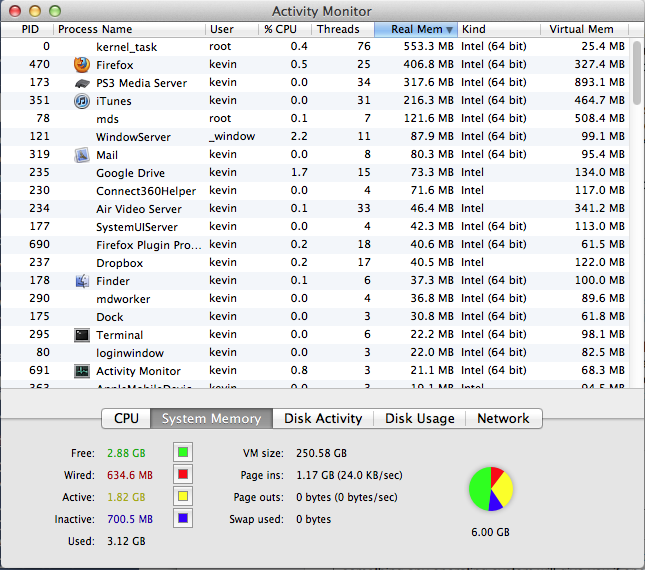This screenshot has width=645, height=570.
Task: Select the Mail process name
Action: [107, 155]
